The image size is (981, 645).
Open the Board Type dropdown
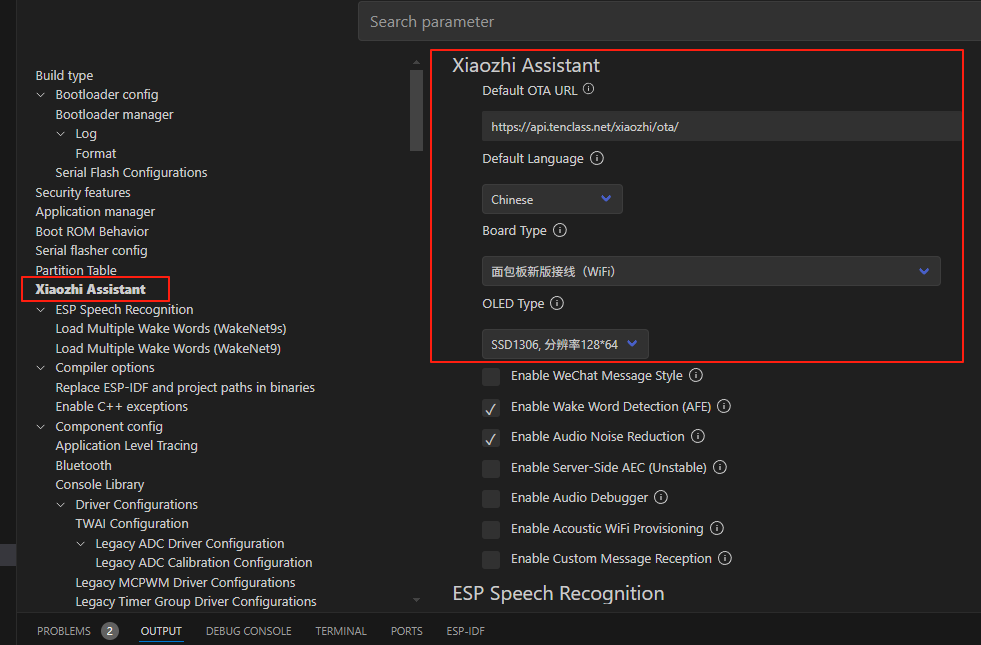pos(711,271)
